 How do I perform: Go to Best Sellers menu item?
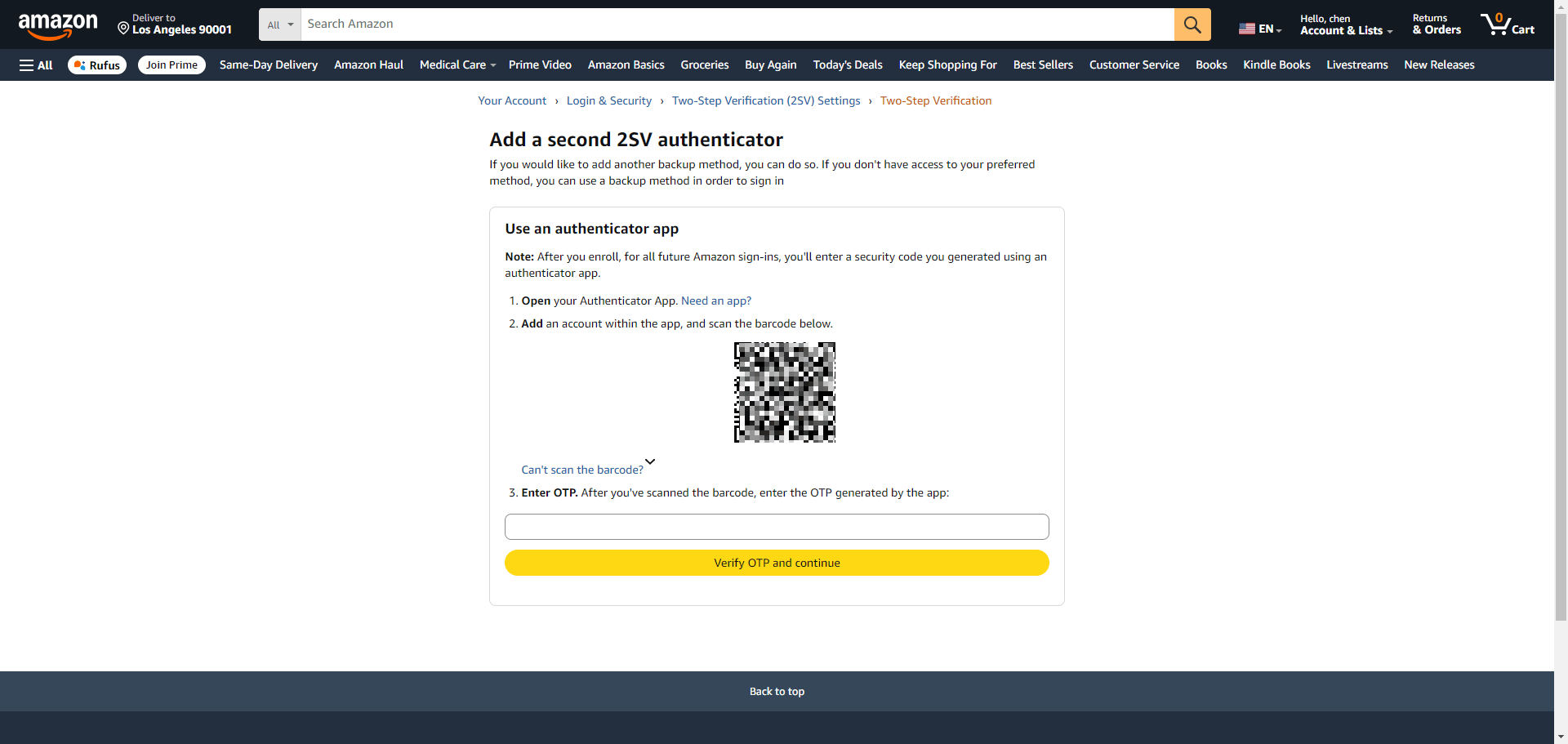click(1043, 65)
